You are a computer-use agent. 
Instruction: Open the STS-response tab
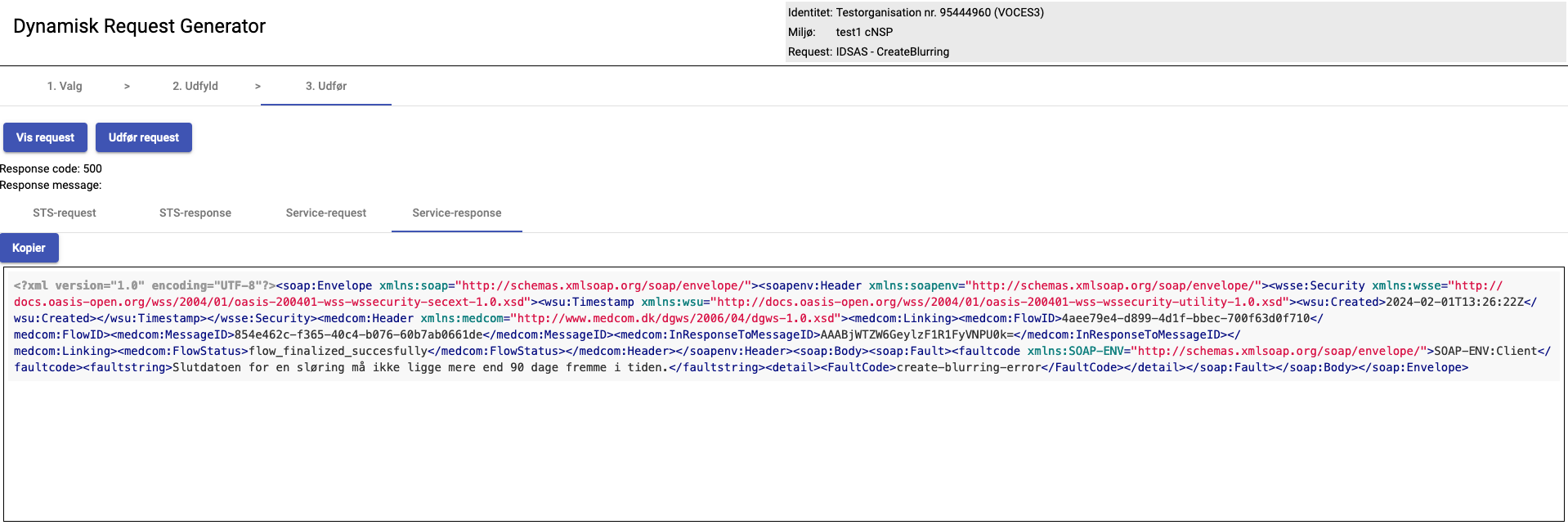195,213
